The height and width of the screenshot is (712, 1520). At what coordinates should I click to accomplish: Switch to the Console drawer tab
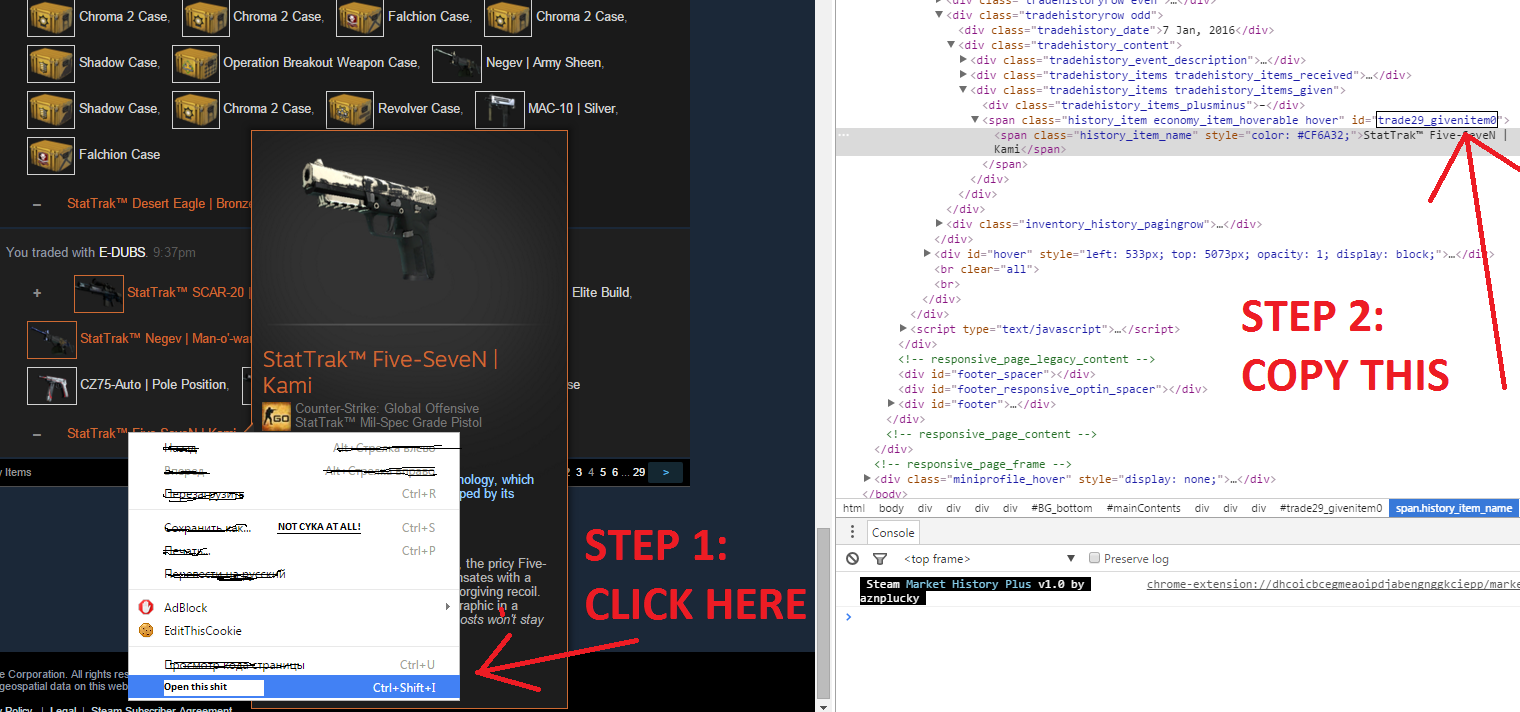pyautogui.click(x=892, y=533)
